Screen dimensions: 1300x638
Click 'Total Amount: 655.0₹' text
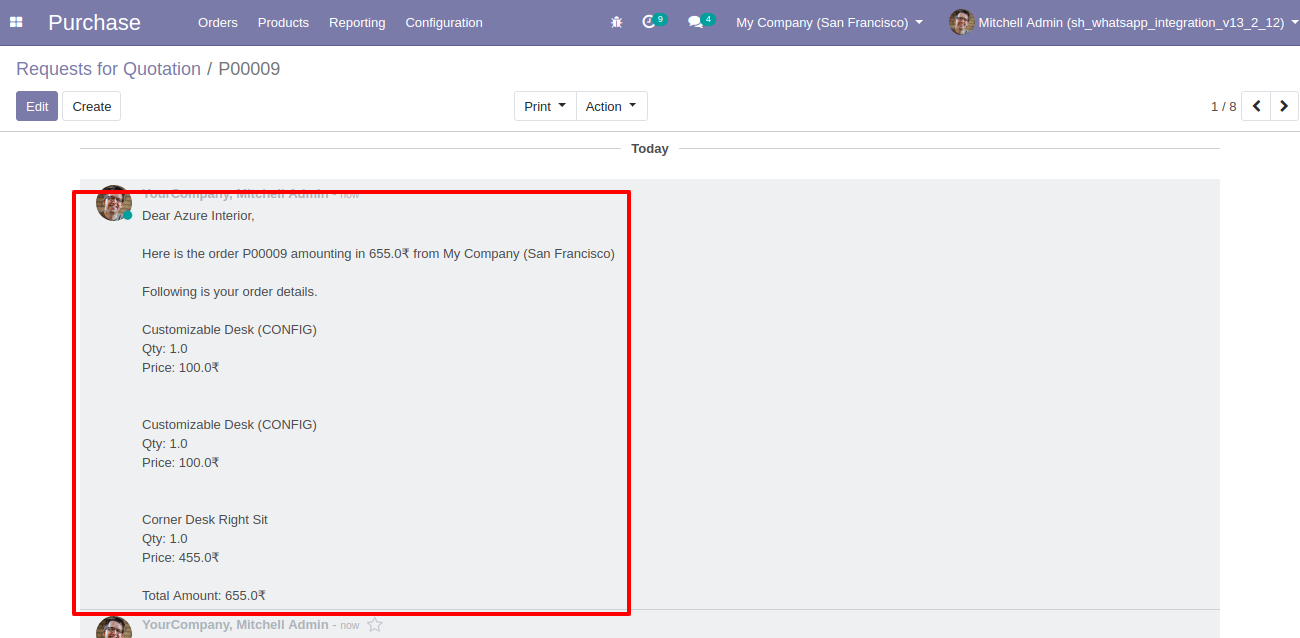204,595
